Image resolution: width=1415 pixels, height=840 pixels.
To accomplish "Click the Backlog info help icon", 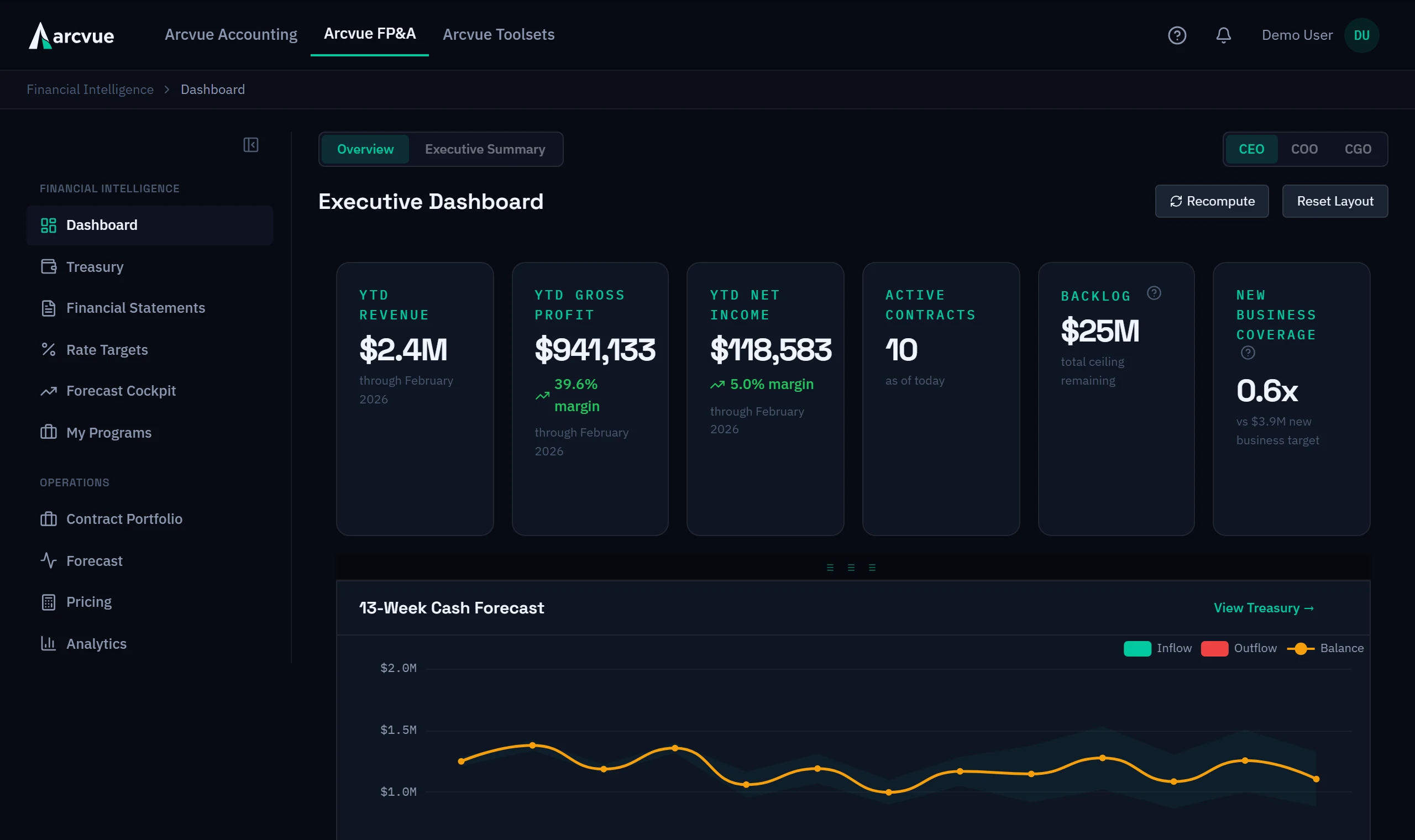I will tap(1154, 293).
